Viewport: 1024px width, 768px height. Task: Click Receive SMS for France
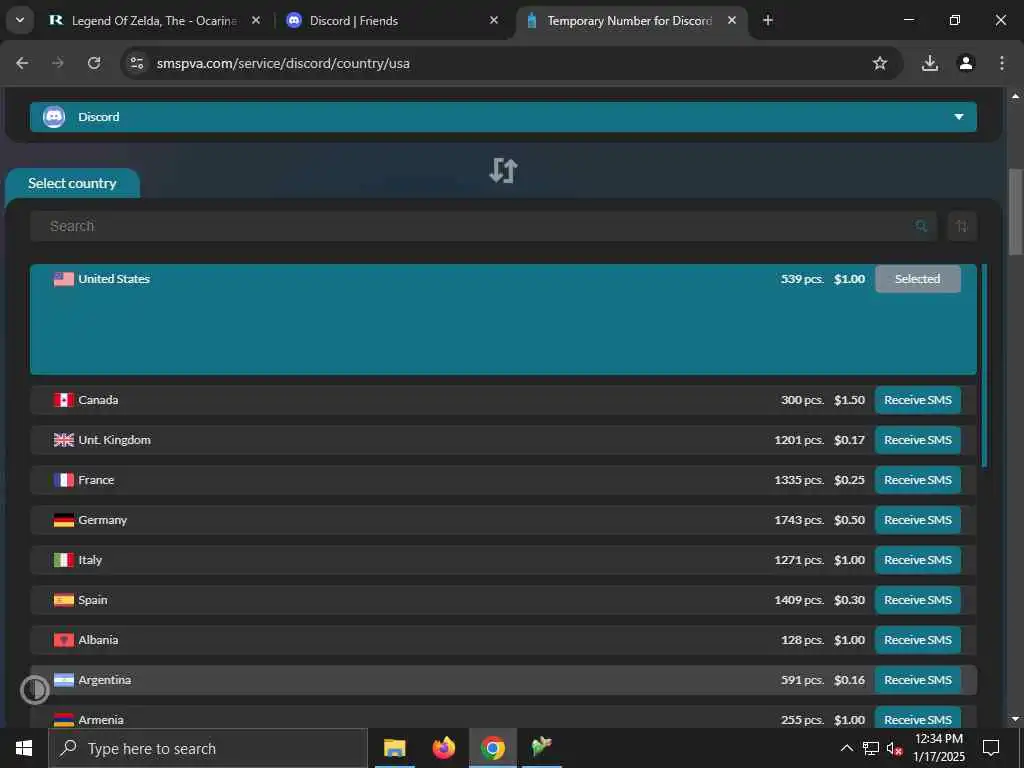point(918,480)
